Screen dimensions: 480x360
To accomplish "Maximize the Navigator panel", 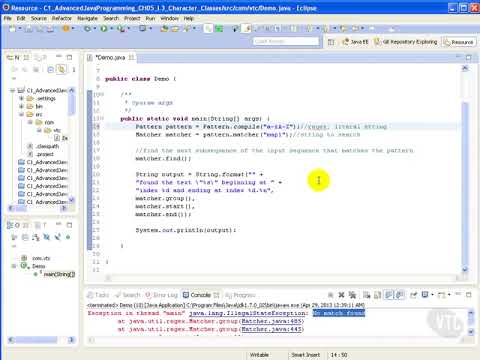I will pos(69,57).
